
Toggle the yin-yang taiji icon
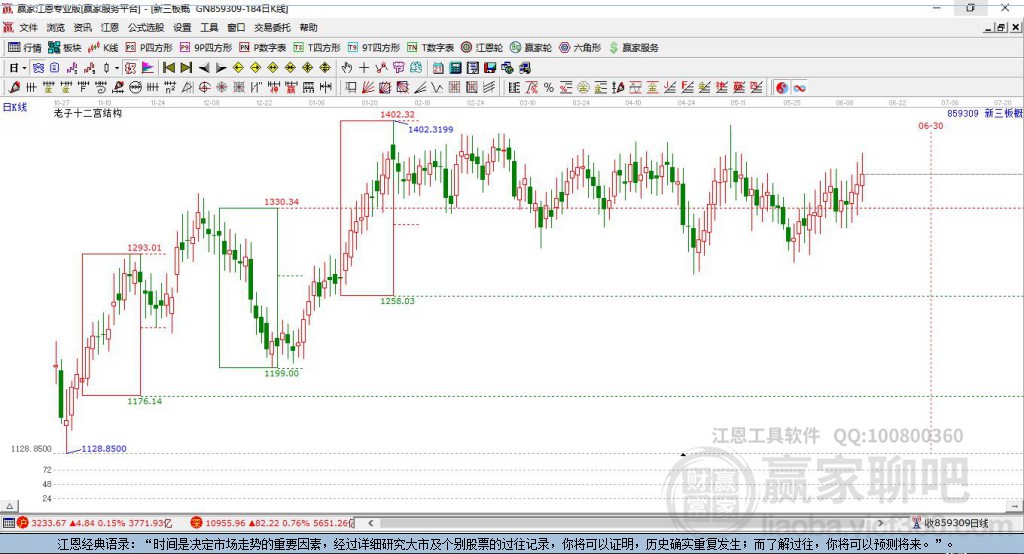[782, 88]
